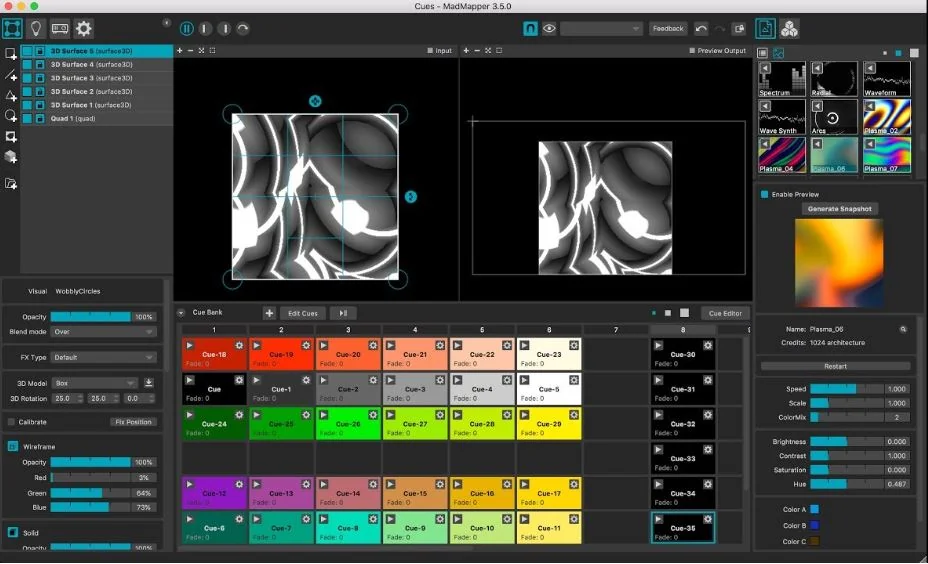
Task: Click the Fix Position button
Action: (133, 422)
